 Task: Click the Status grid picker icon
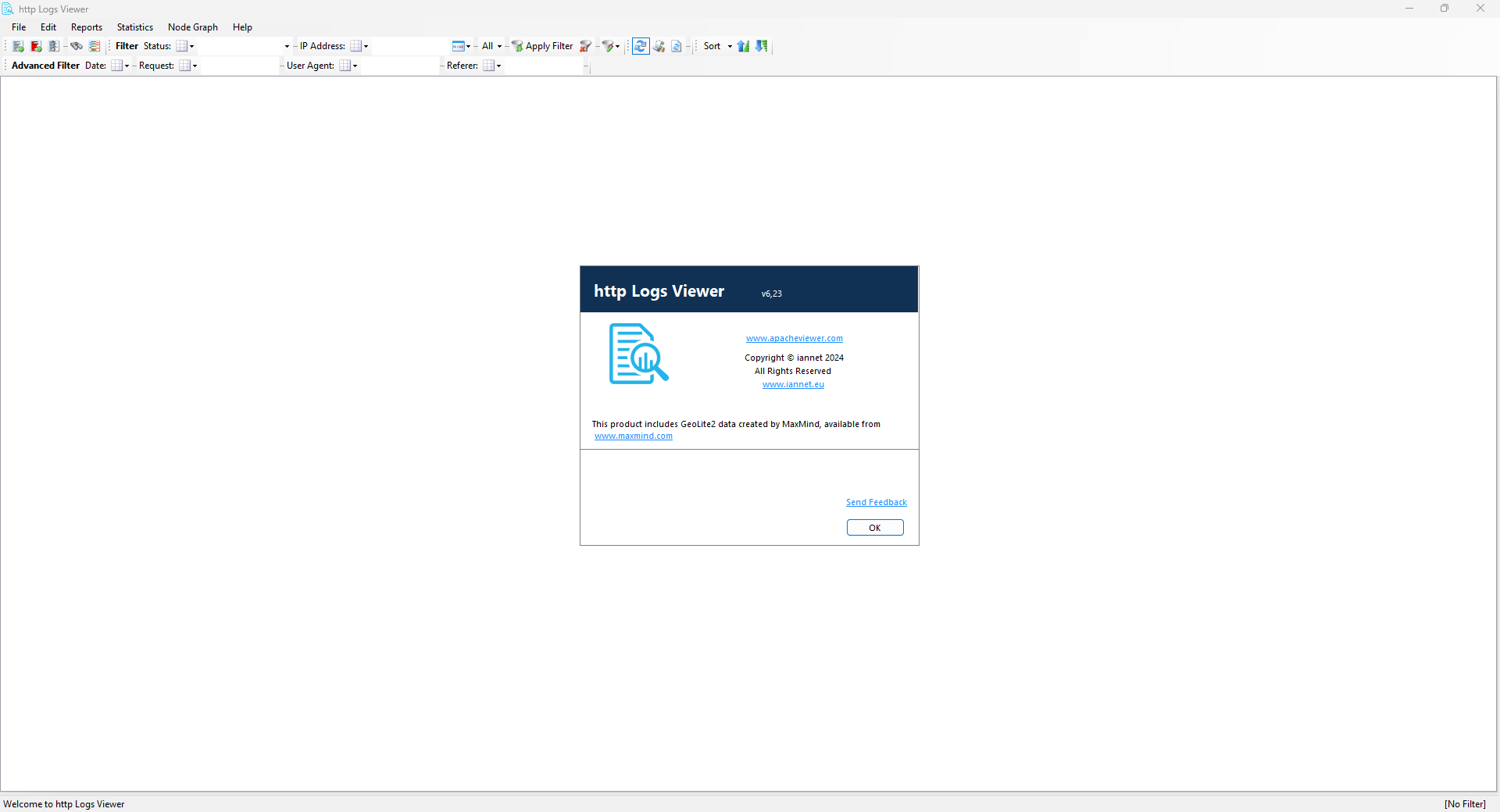pos(181,46)
